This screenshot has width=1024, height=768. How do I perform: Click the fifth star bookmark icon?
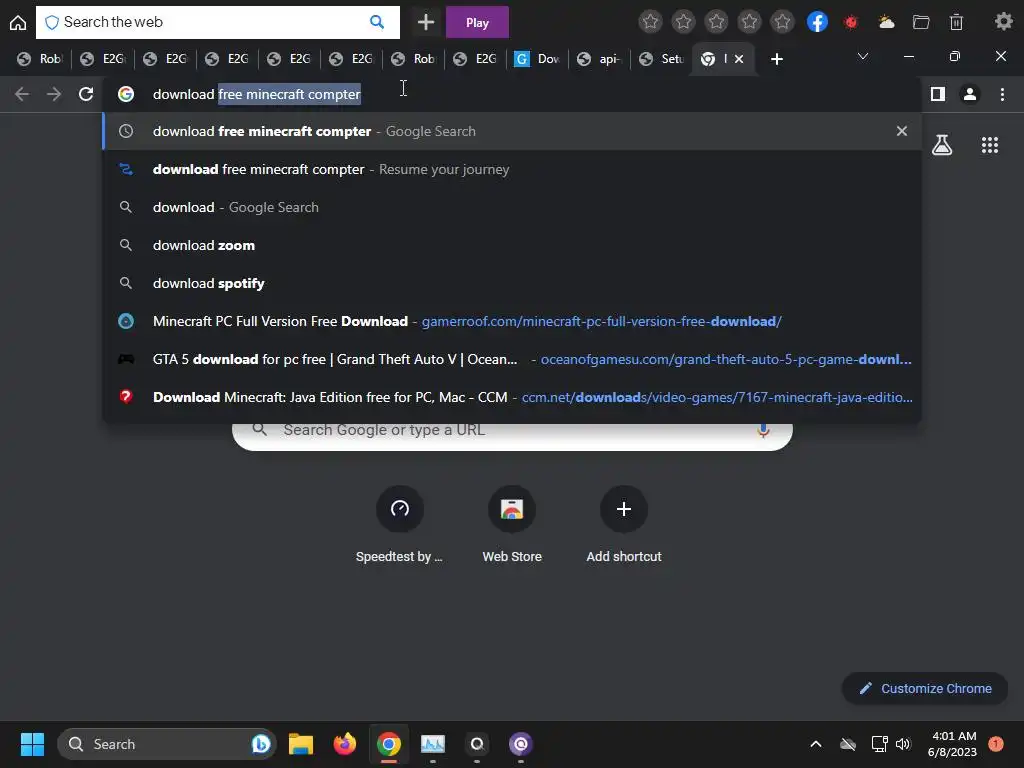click(782, 22)
